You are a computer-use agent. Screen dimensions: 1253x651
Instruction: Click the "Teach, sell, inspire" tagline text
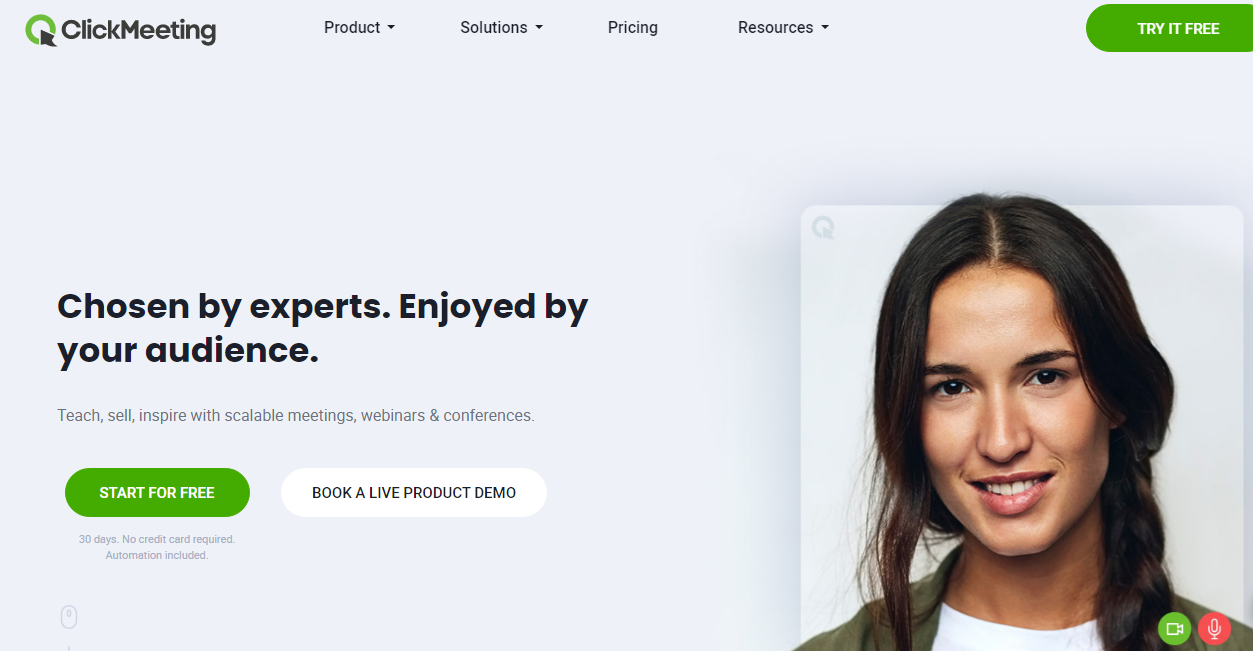(296, 415)
